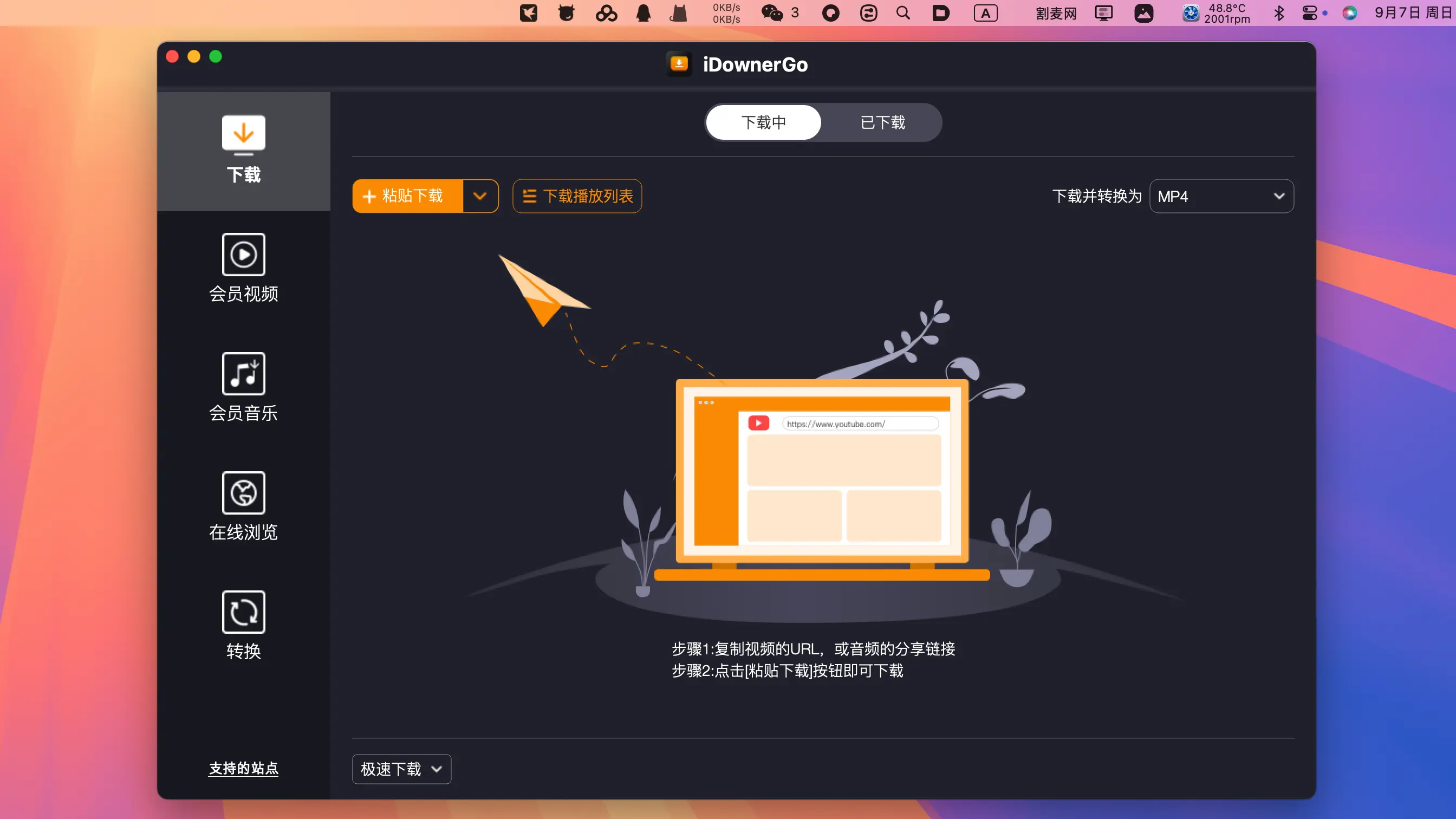Open the 支持的站点 supported sites link
Screen dimensions: 1456x819
[x=243, y=768]
